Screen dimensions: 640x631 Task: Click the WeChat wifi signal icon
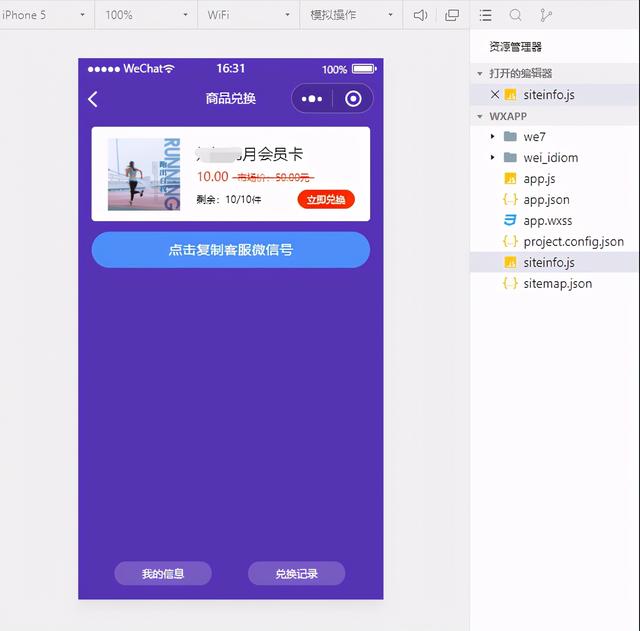tap(169, 68)
